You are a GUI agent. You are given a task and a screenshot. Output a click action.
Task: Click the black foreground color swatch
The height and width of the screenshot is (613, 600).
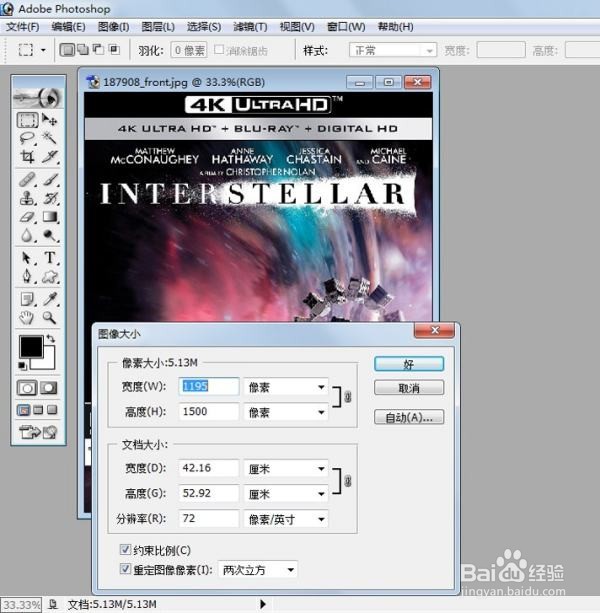pyautogui.click(x=30, y=346)
